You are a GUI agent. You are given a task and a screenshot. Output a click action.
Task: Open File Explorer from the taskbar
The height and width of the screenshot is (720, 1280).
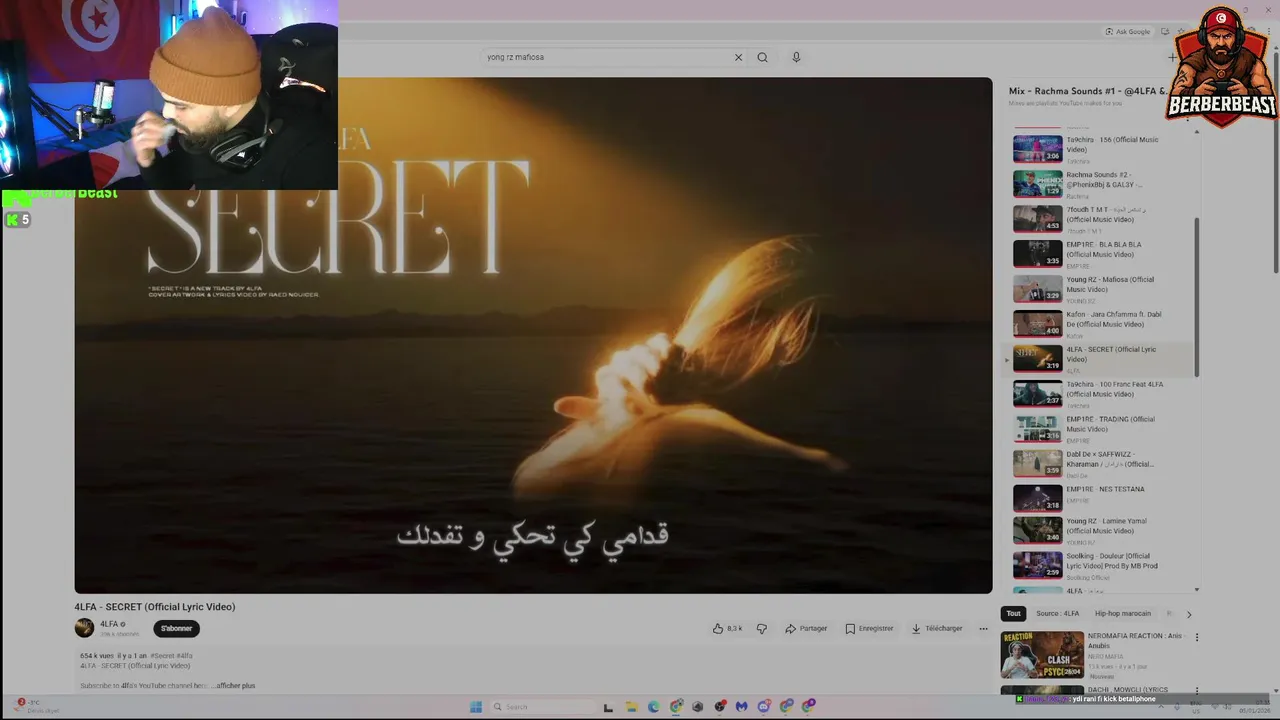[x=631, y=707]
